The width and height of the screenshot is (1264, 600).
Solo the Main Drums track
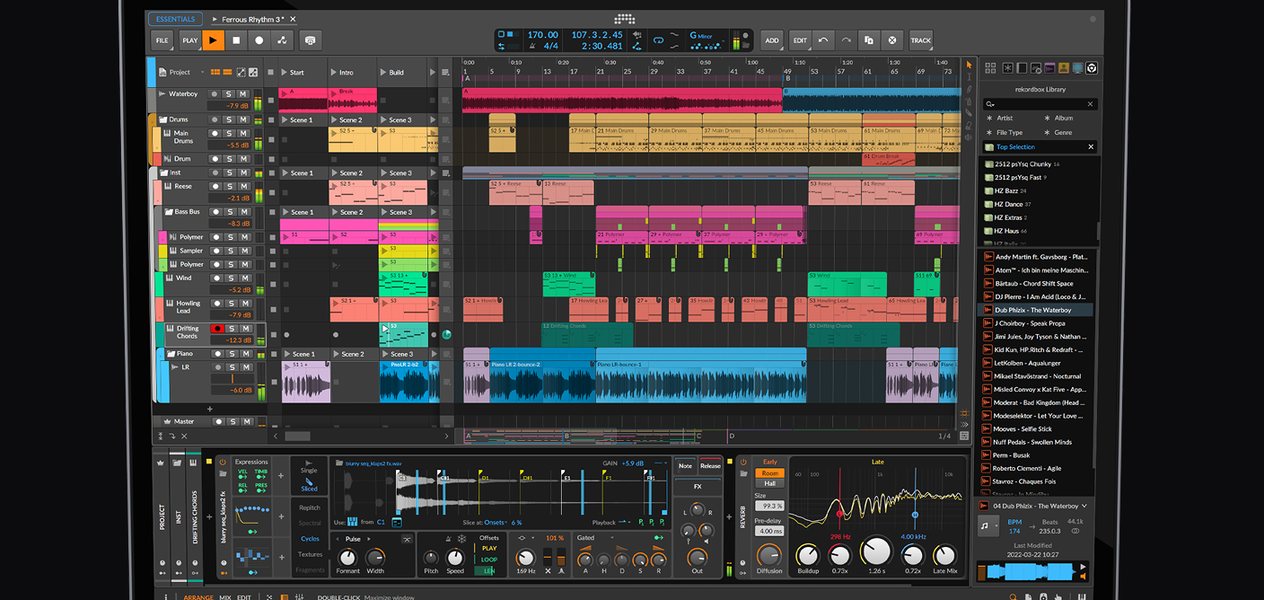point(229,133)
